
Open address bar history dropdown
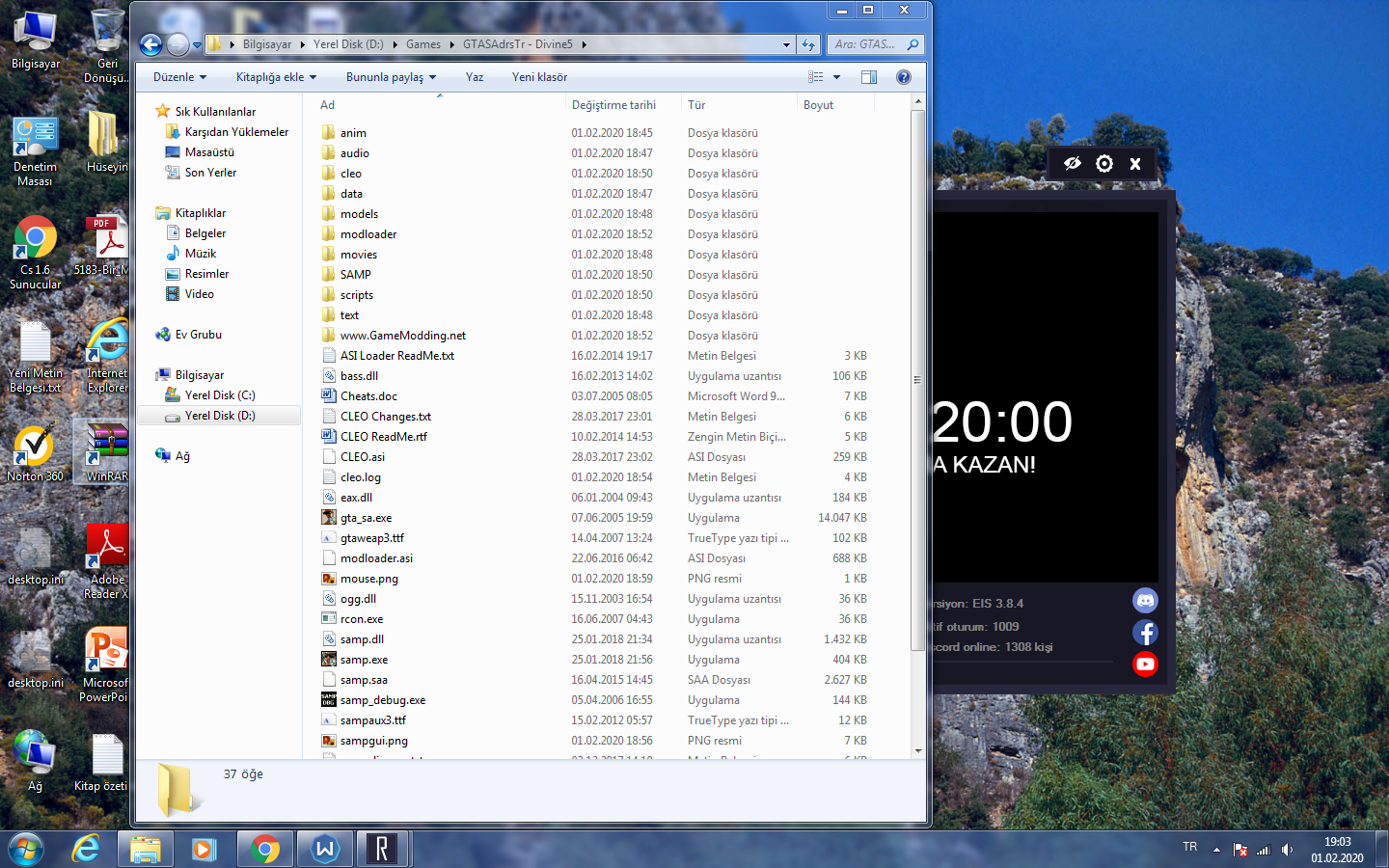click(787, 44)
